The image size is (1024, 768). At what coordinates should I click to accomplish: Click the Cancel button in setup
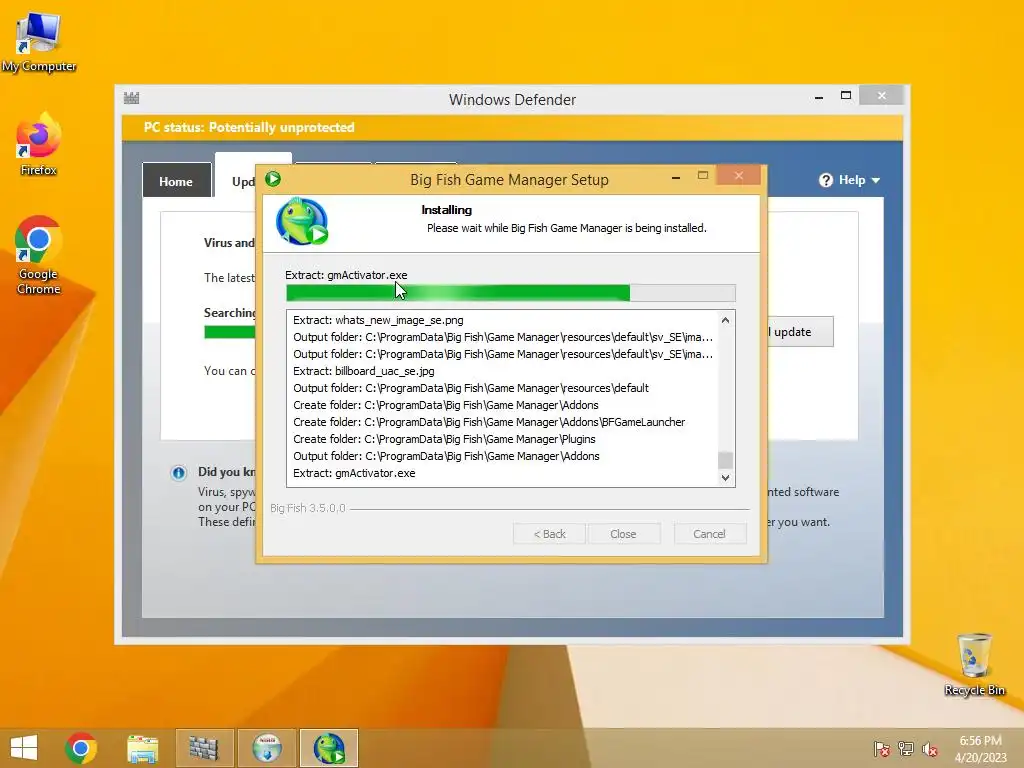709,534
